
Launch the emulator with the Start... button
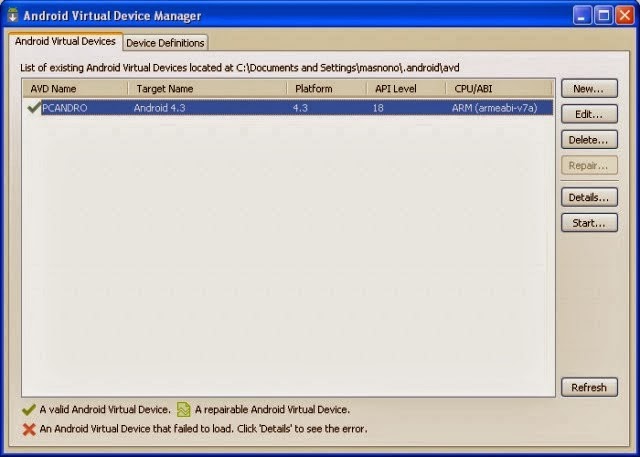pos(589,223)
